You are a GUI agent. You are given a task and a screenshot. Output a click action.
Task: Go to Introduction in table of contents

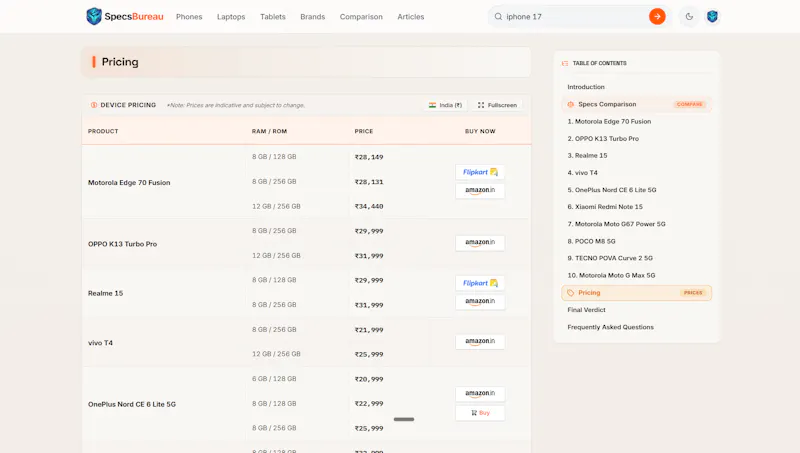pyautogui.click(x=586, y=87)
